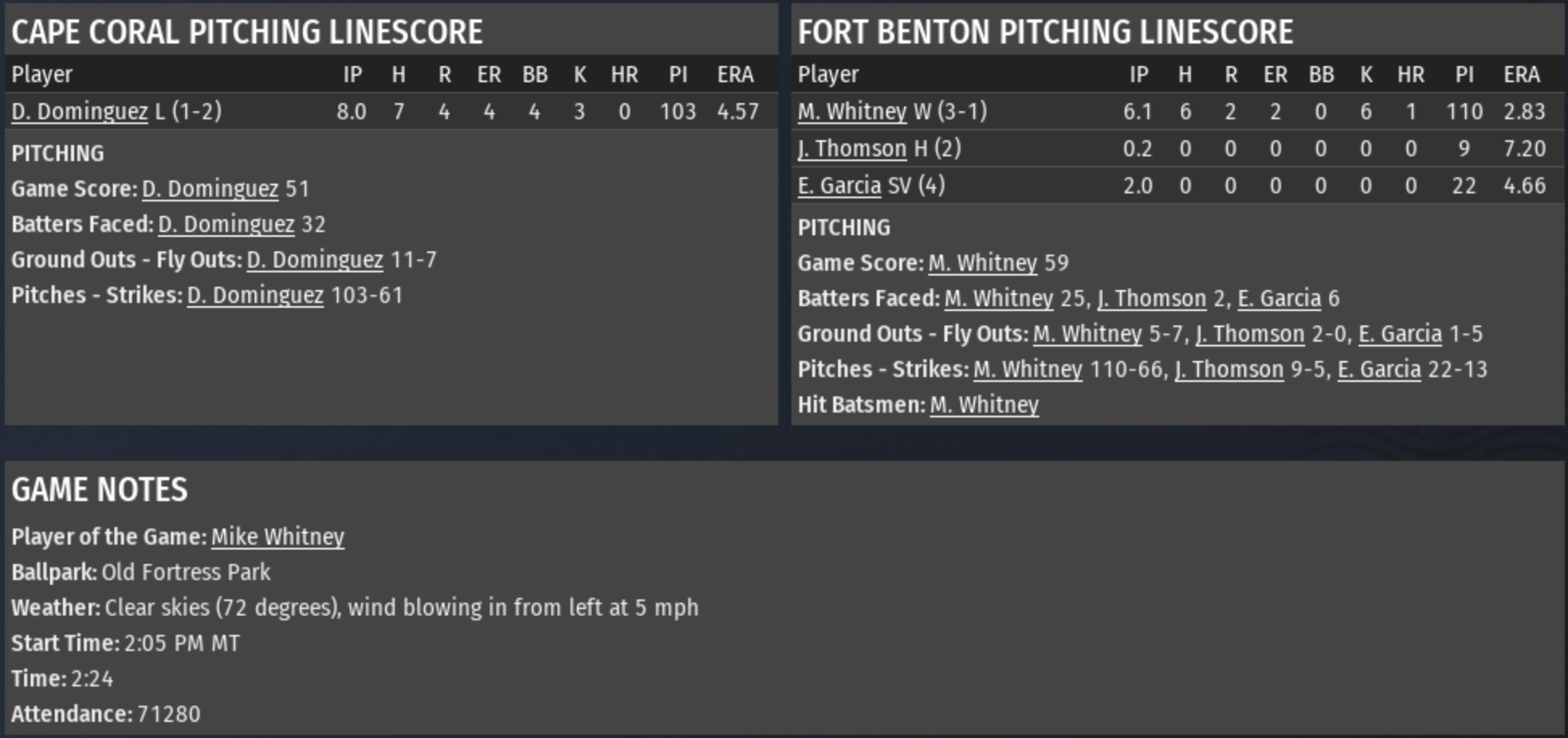Click IP column header in Cape Coral table
This screenshot has height=738, width=1568.
point(352,74)
